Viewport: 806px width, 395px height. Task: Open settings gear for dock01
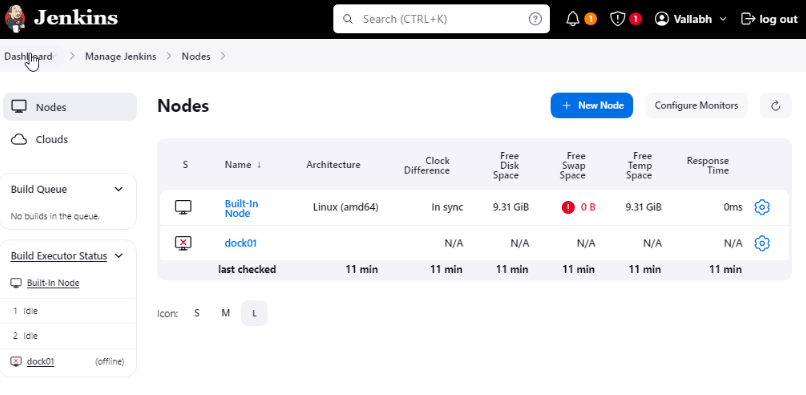coord(762,243)
